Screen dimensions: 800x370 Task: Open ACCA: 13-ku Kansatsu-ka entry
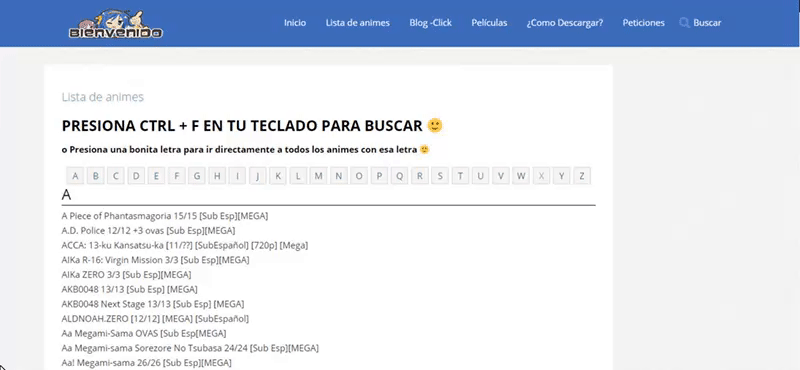[x=185, y=245]
